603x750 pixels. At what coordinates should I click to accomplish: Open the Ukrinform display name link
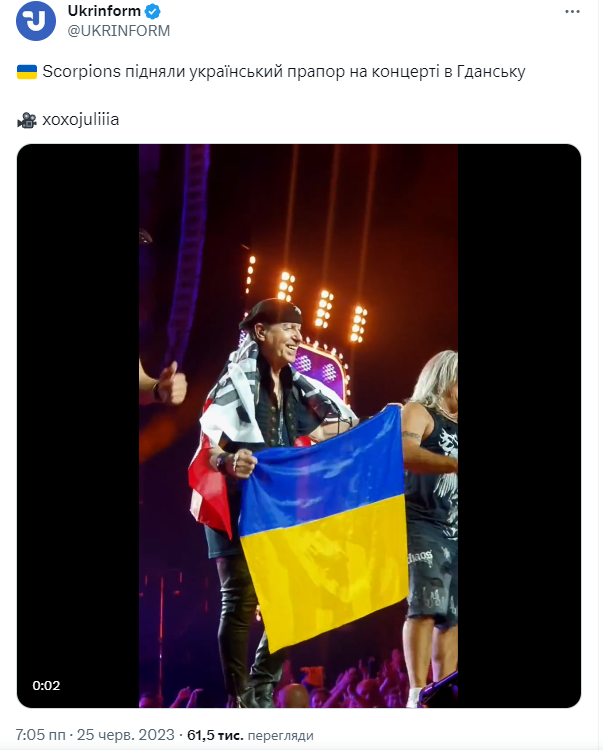point(104,11)
